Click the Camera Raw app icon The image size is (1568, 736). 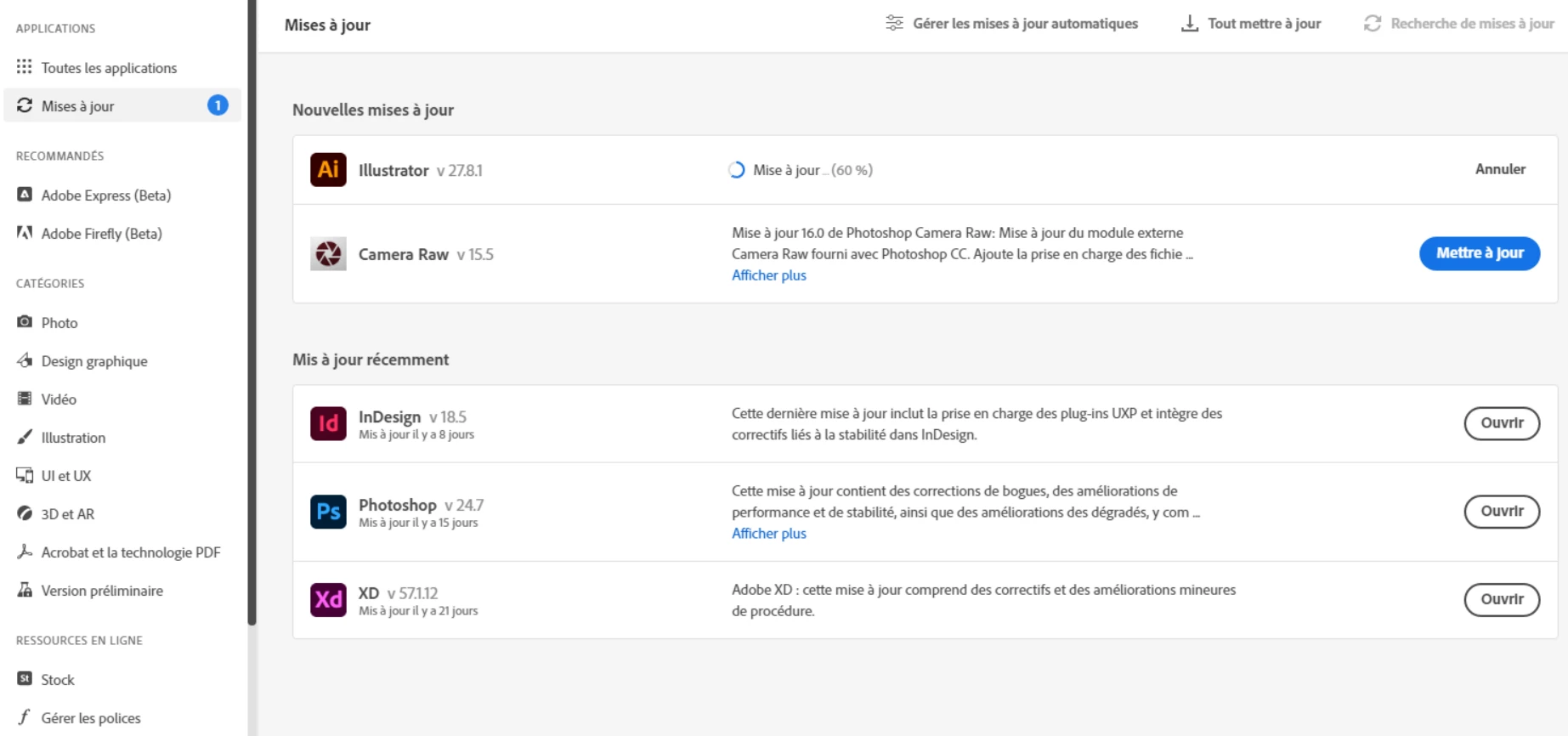[328, 254]
